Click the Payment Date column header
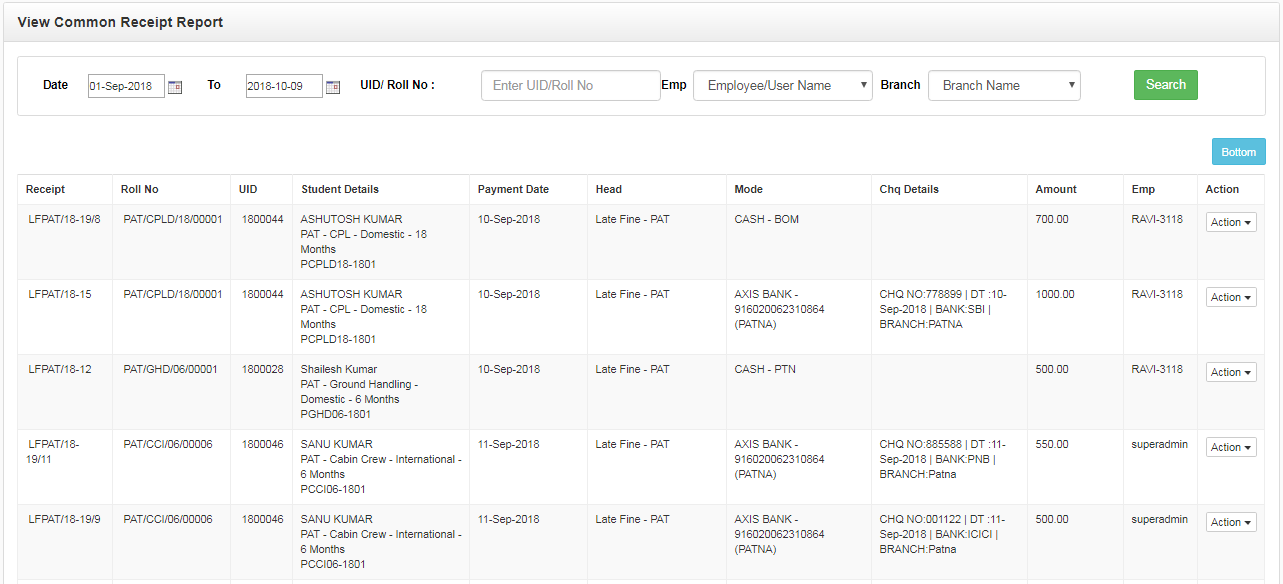Screen dimensions: 1283x584 [513, 189]
